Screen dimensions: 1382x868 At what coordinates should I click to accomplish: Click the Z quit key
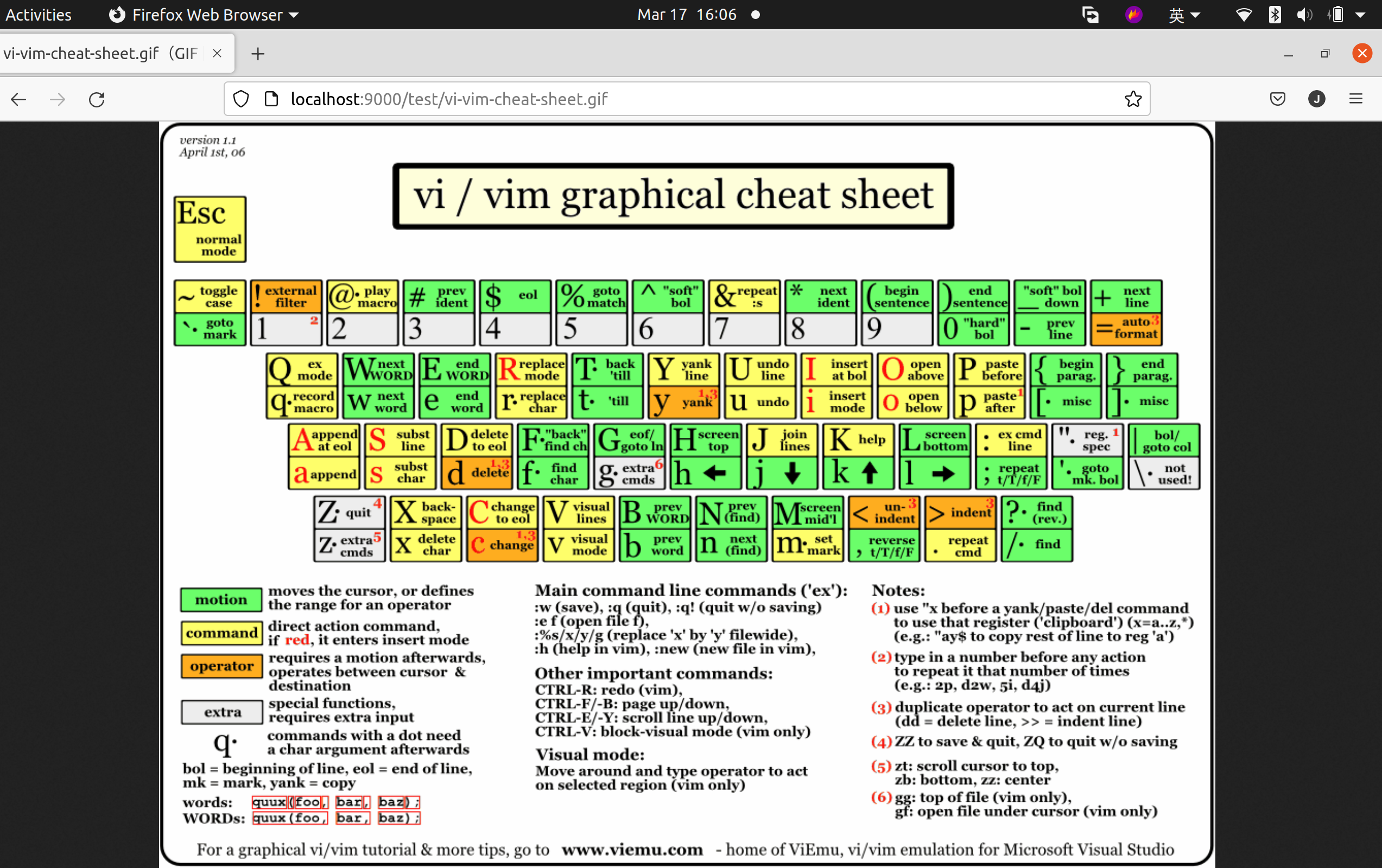(x=350, y=511)
